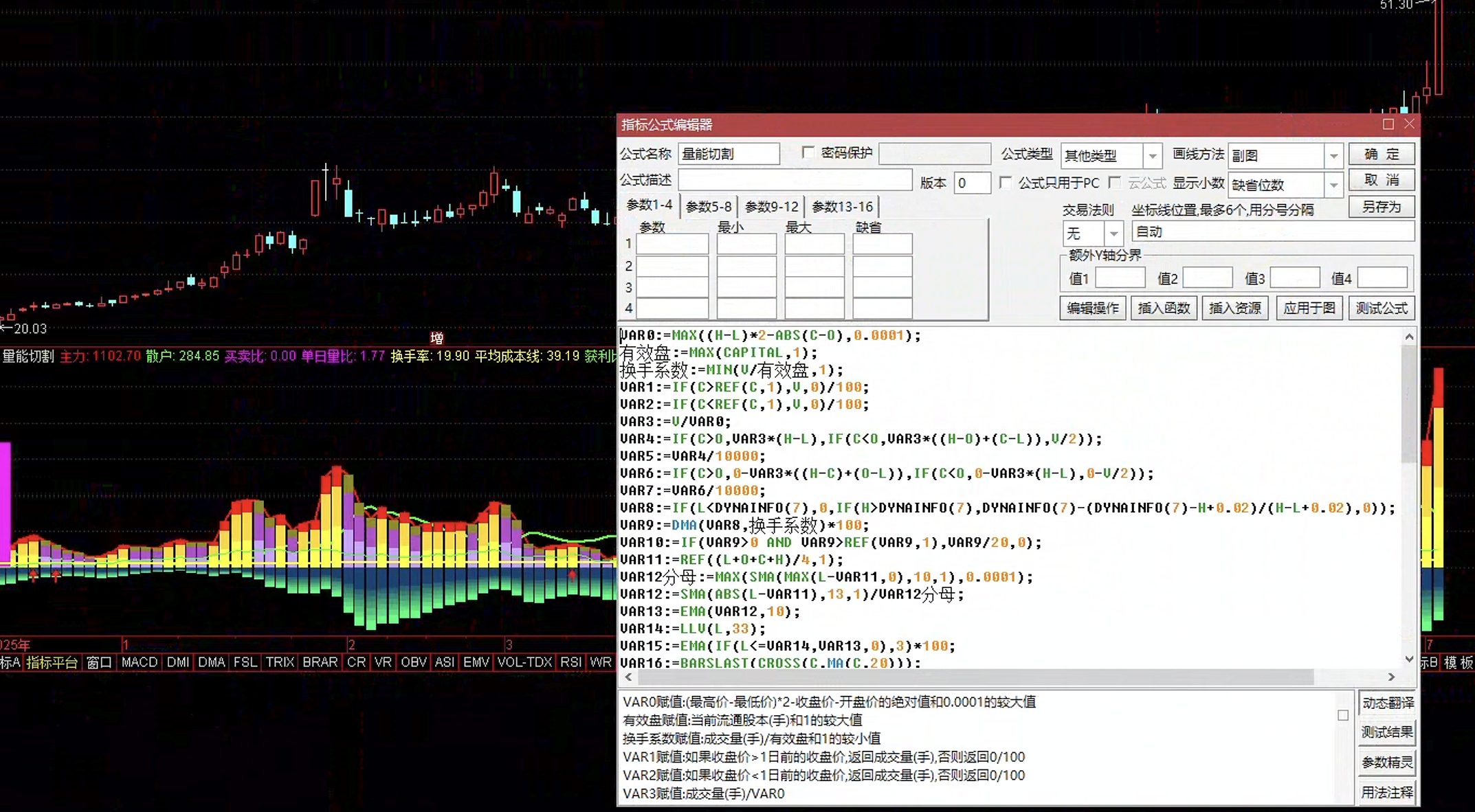The width and height of the screenshot is (1475, 812).
Task: Click the code editor scroll-up arrow
Action: tap(1409, 336)
